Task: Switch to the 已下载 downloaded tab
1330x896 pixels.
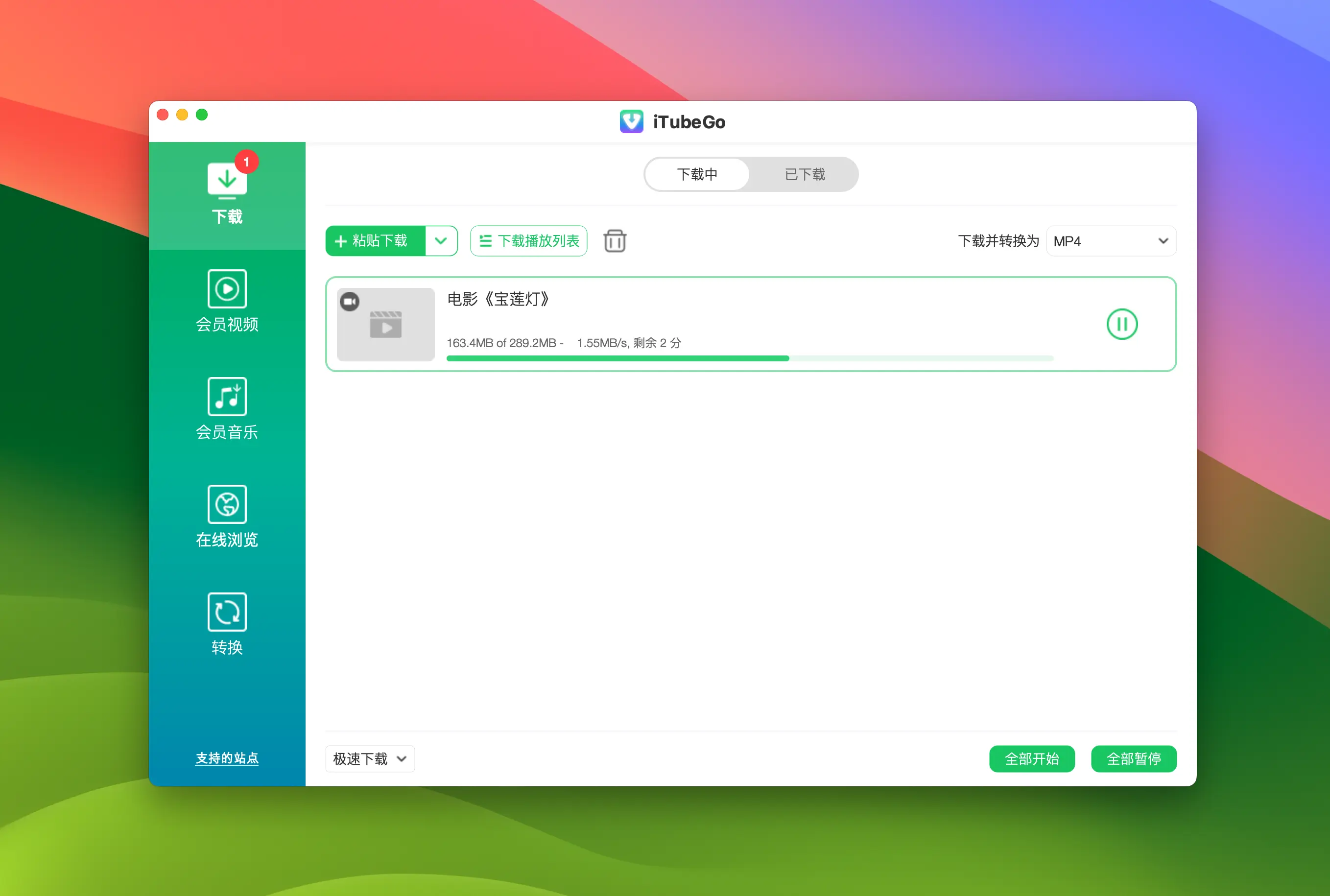Action: tap(804, 174)
